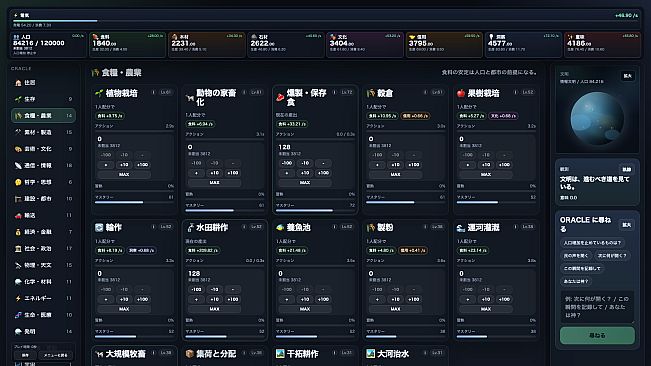Click -10 on the 水田耕作 card
This screenshot has width=651, height=366.
coord(215,289)
